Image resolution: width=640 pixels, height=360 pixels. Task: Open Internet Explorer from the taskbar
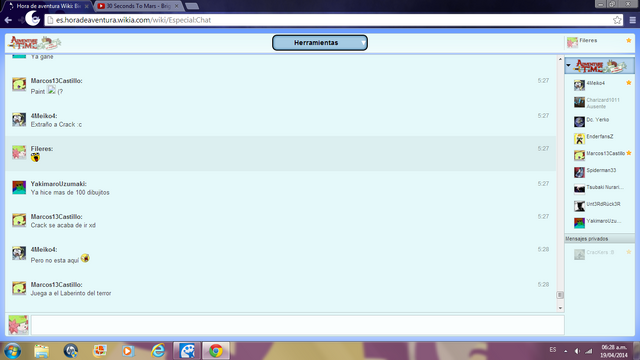pos(158,351)
